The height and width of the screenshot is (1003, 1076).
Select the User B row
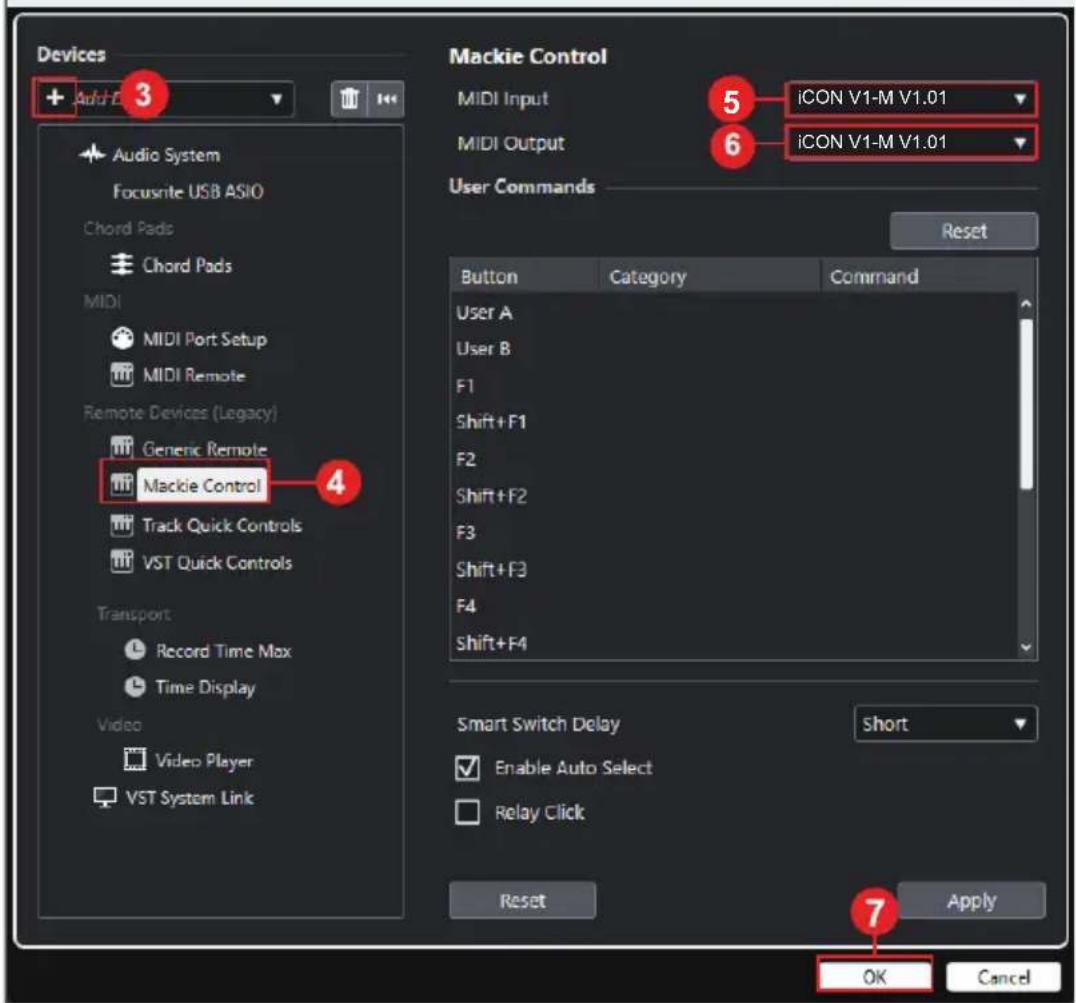click(734, 349)
